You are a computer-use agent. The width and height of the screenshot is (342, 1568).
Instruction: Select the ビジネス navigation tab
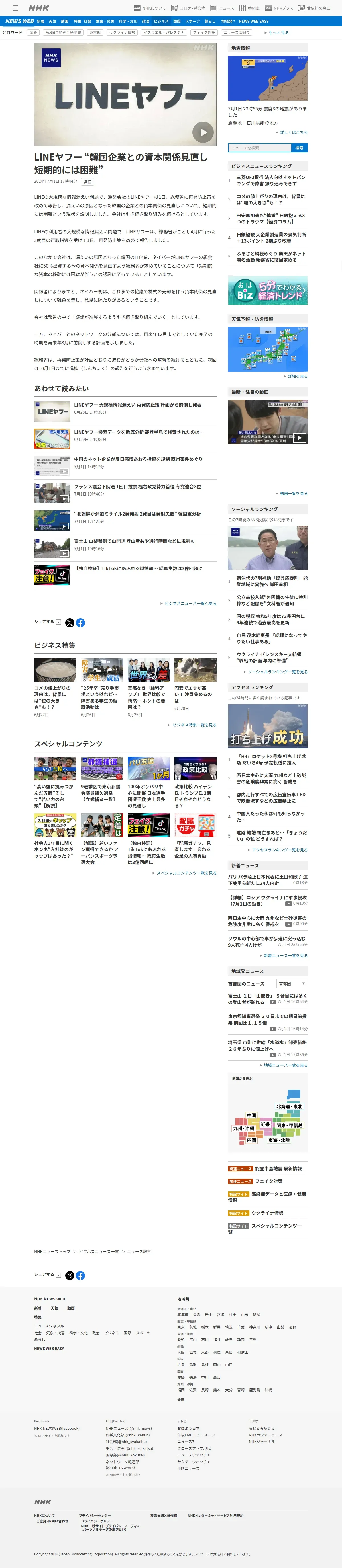161,21
